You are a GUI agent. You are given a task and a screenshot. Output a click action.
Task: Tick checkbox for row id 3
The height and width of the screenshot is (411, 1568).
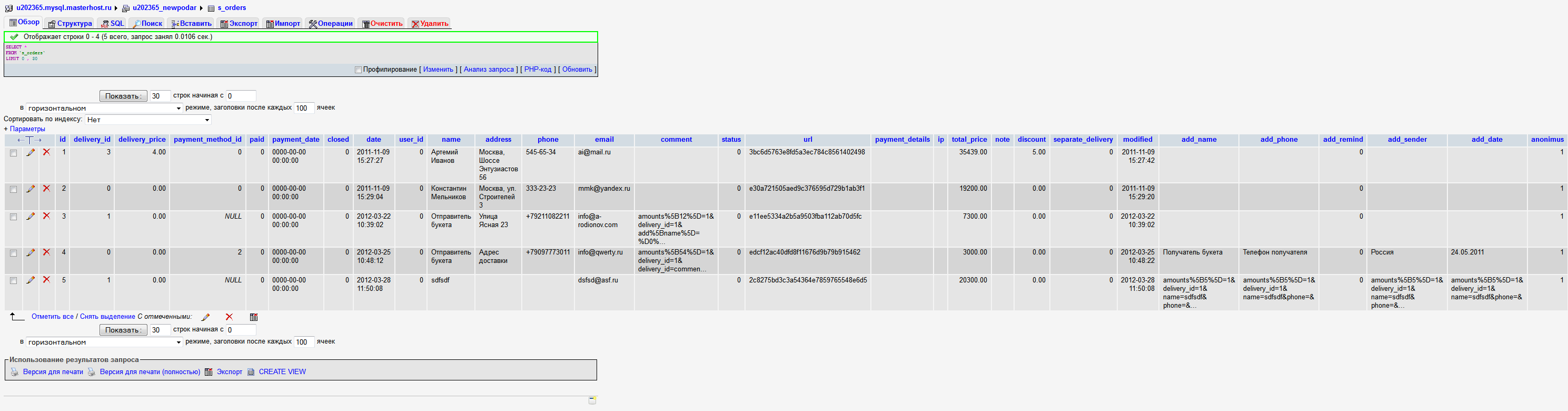click(13, 217)
